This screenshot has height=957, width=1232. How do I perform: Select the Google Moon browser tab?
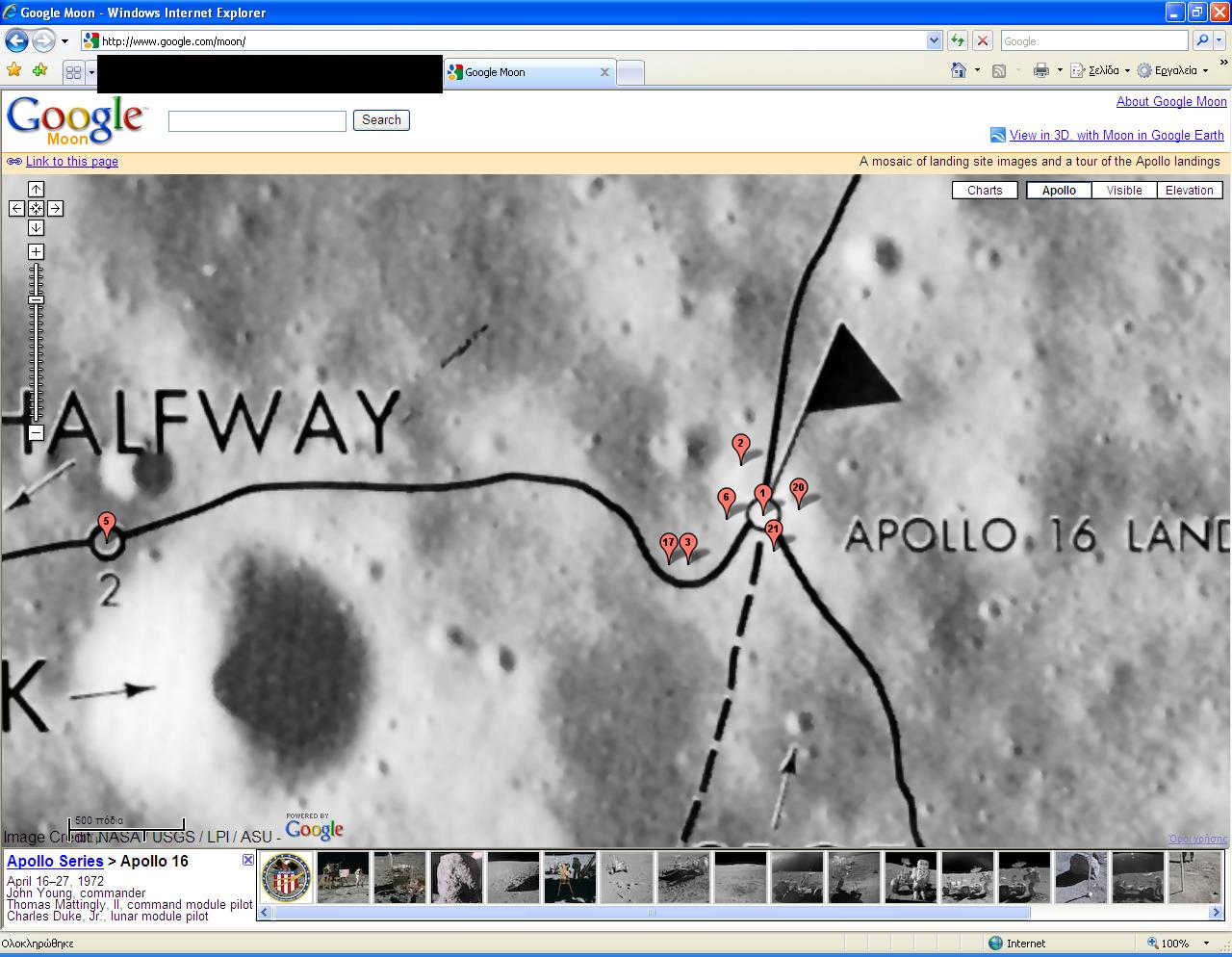coord(525,72)
